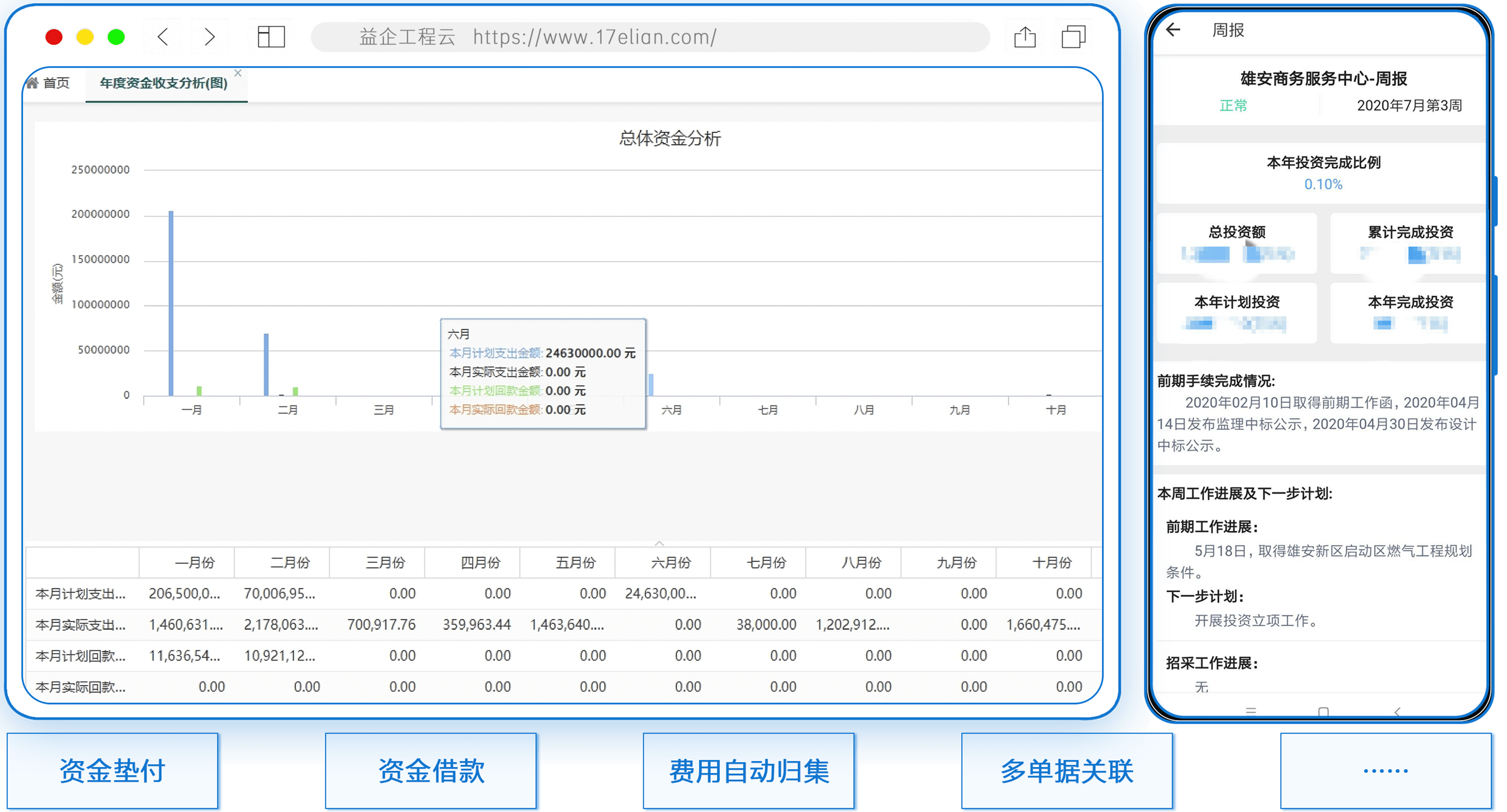Tap the phone's square home icon
The height and width of the screenshot is (812, 1507).
pos(1323,711)
